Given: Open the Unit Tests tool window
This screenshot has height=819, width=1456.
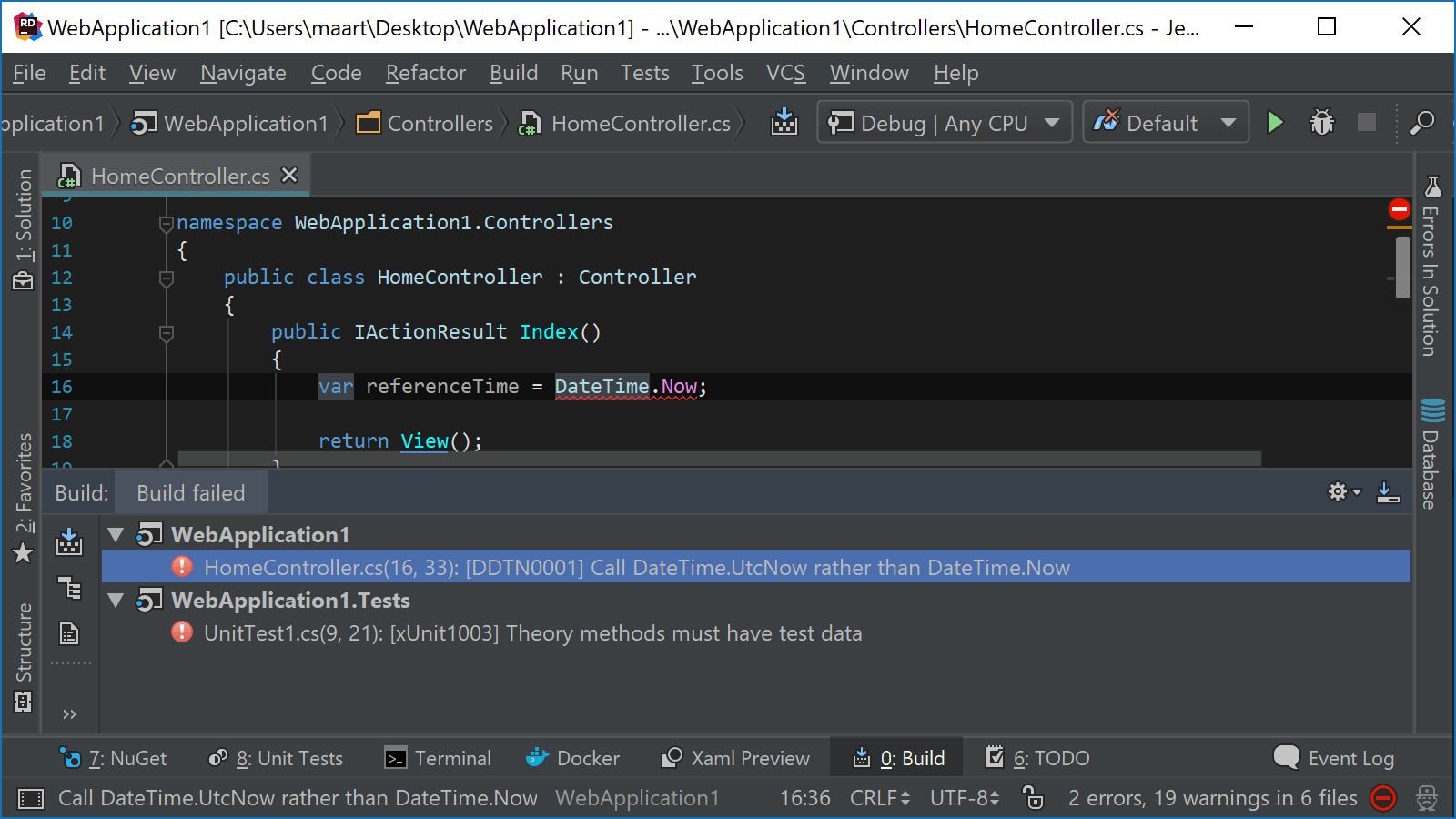Looking at the screenshot, I should coord(276,757).
